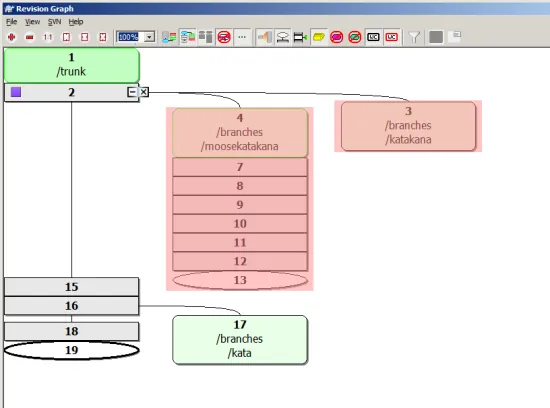Click the red WC modifications icon
Viewport: 550px width, 408px height.
[391, 37]
